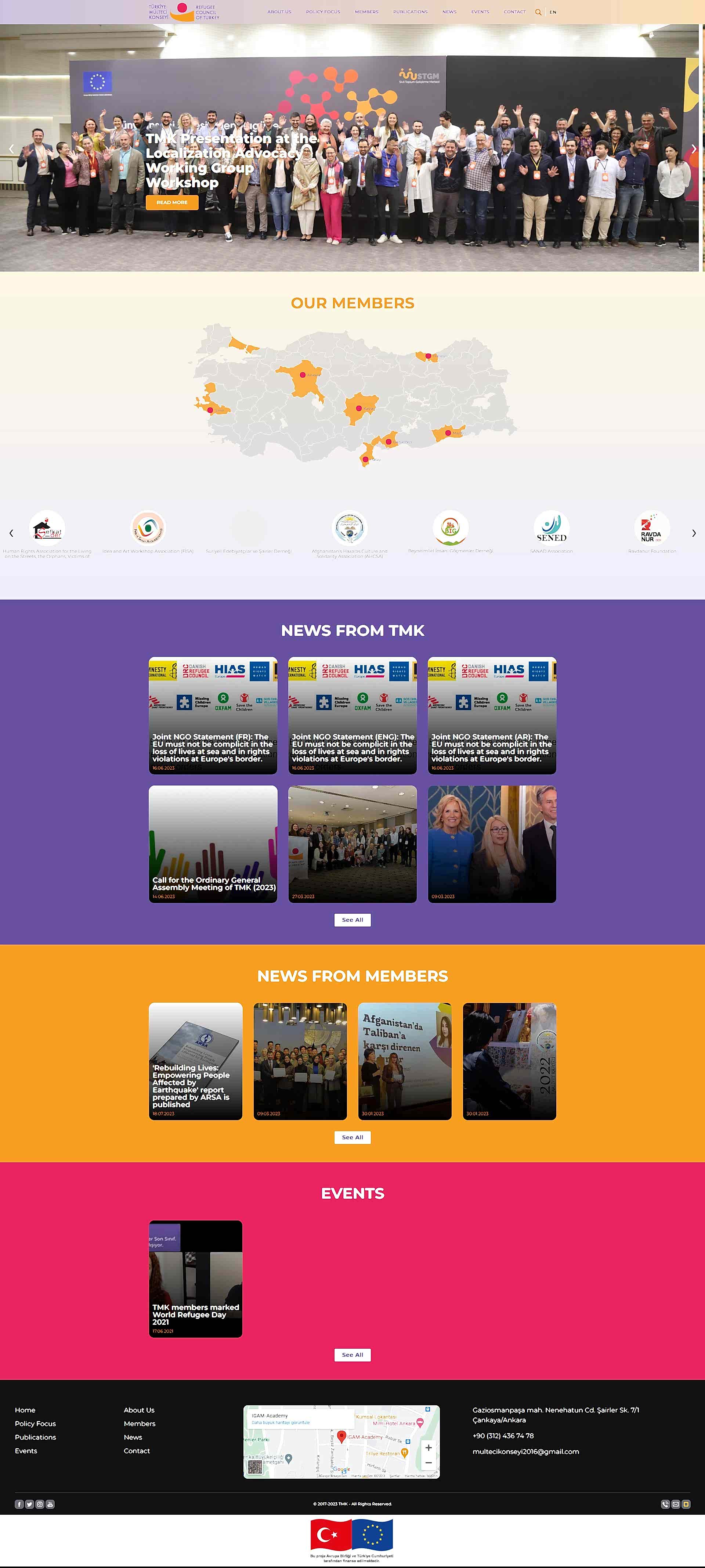This screenshot has width=705, height=1568.
Task: Open the Facebook icon in the footer
Action: click(19, 1504)
